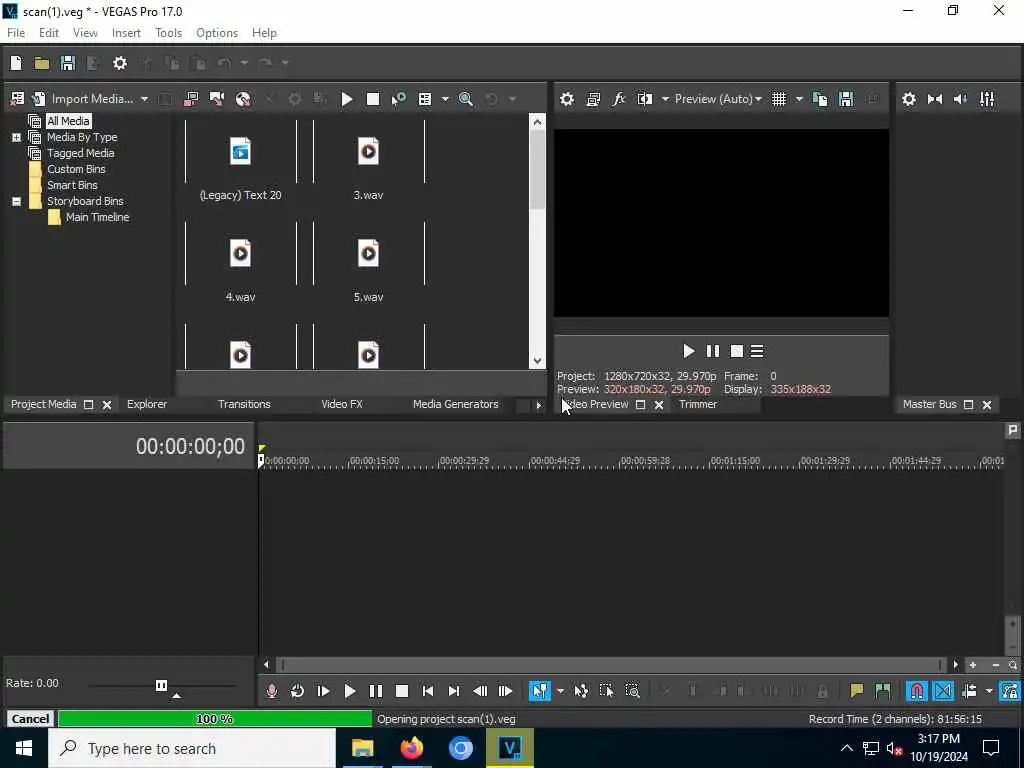
Task: Select the Normal Edit Tool
Action: 539,691
